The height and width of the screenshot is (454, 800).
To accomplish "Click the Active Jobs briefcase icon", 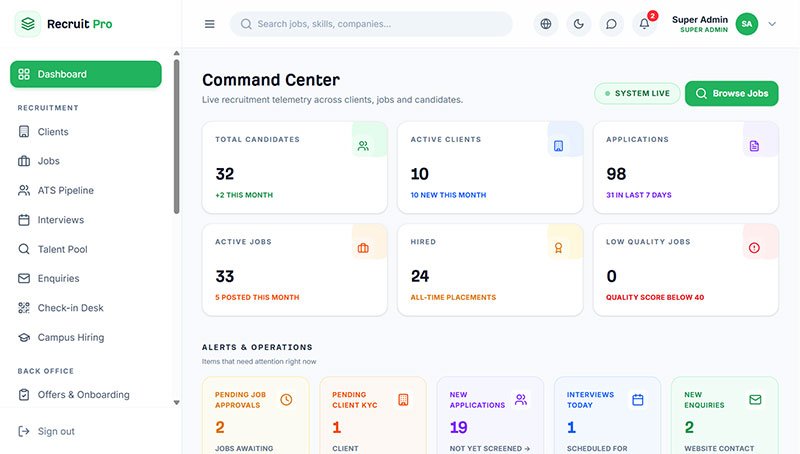I will [x=363, y=248].
